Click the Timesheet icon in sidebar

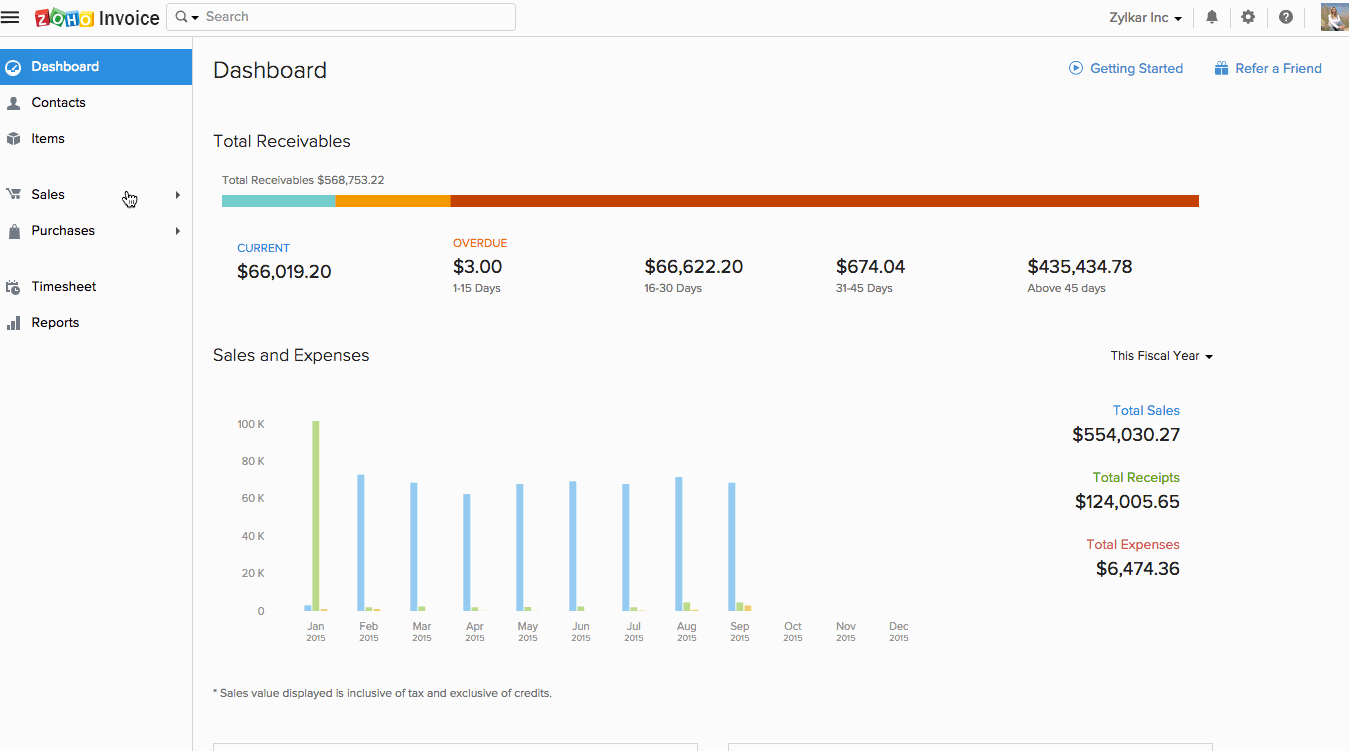[13, 287]
